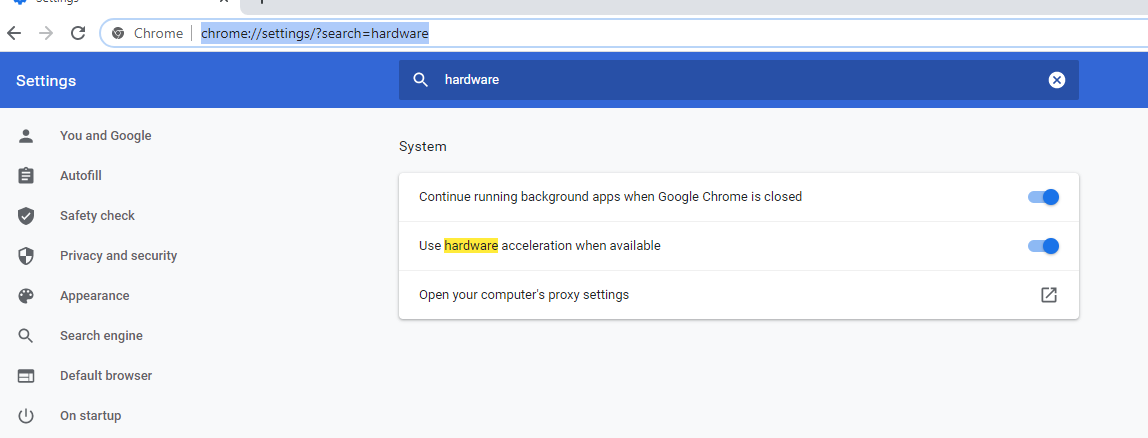Open Privacy and security settings
Viewport: 1148px width, 438px height.
point(119,256)
